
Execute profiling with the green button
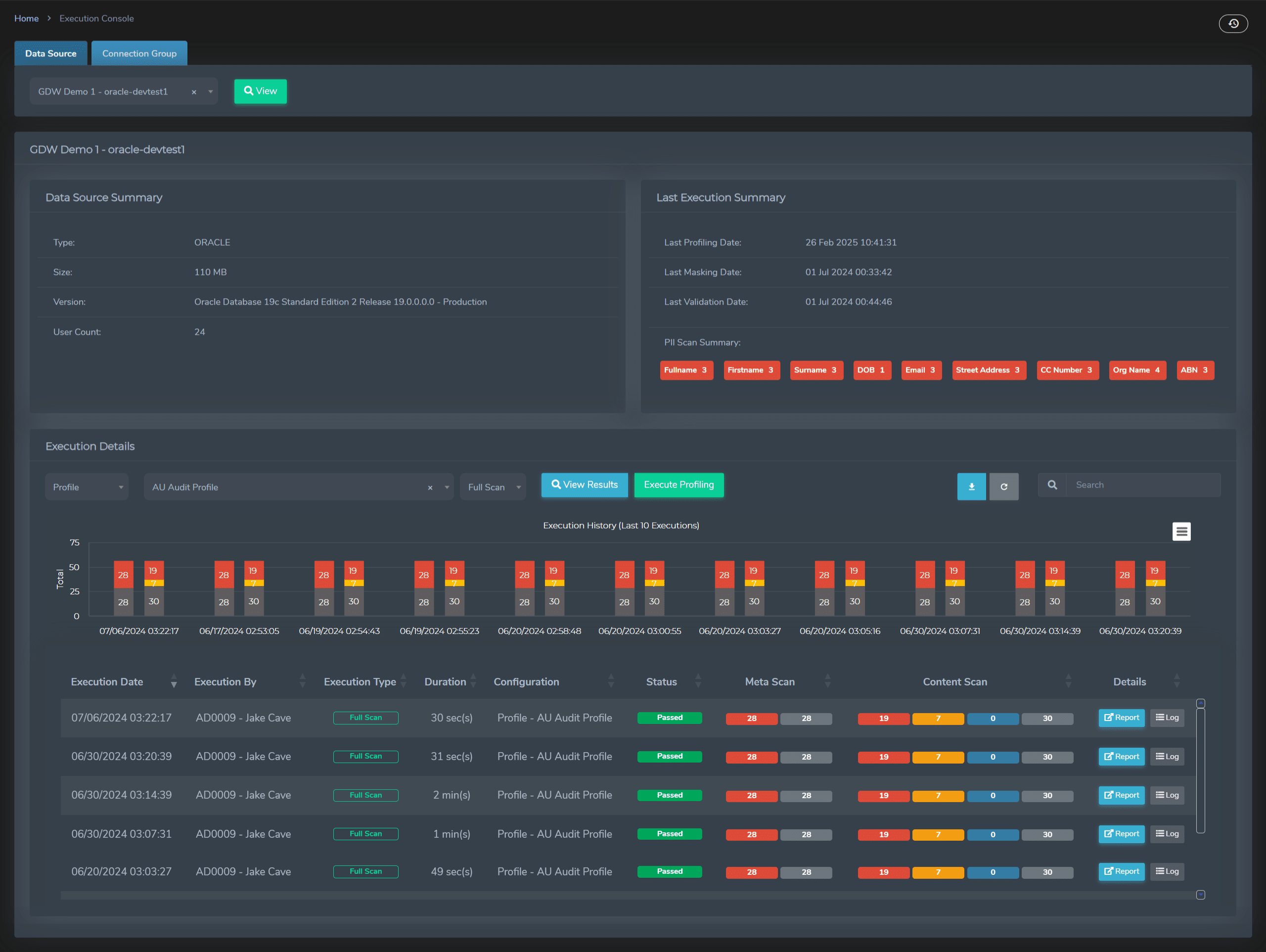679,485
